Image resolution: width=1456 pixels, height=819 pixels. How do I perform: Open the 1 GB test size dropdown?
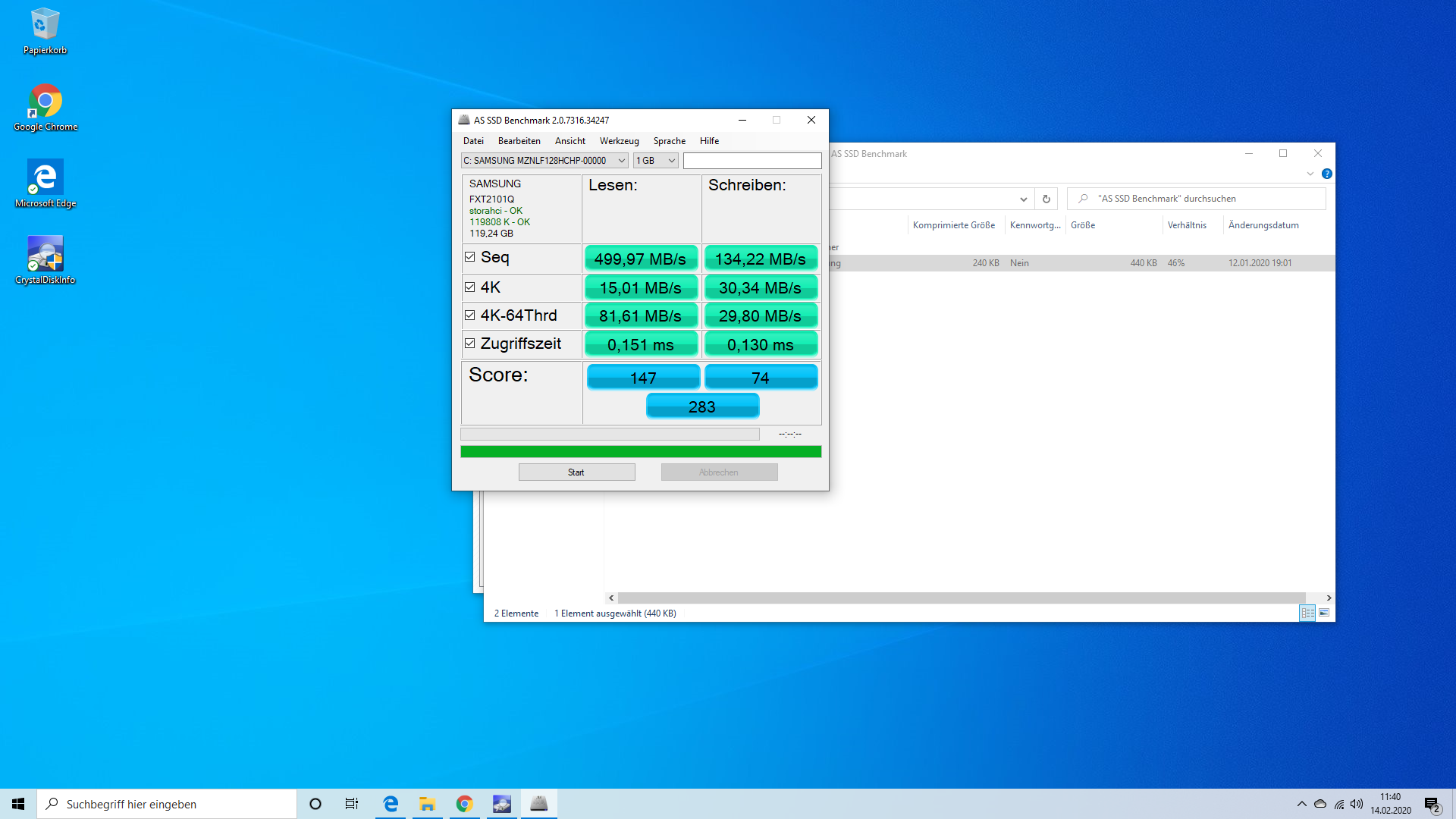click(x=656, y=161)
